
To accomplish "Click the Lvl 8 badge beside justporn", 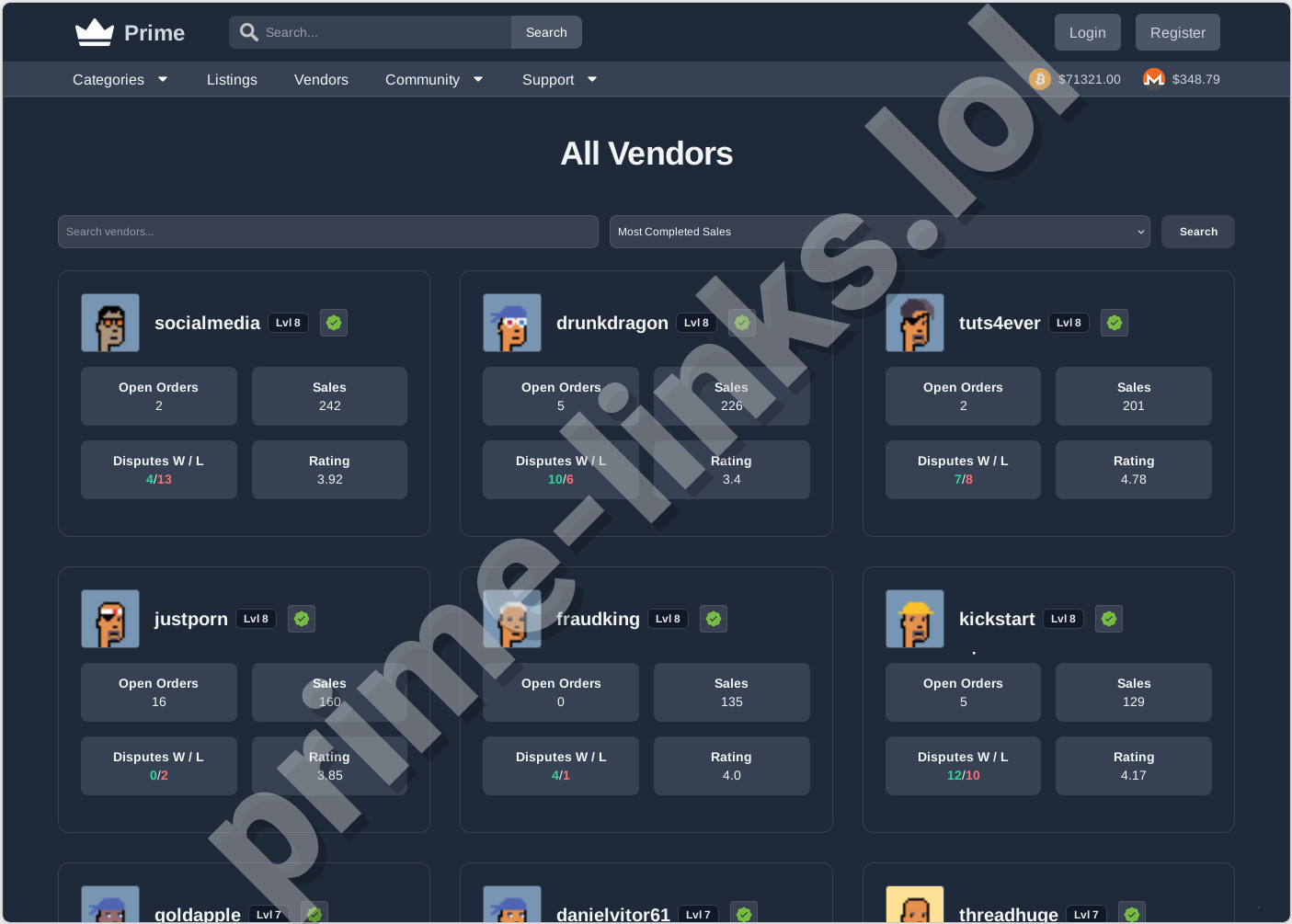I will 256,619.
